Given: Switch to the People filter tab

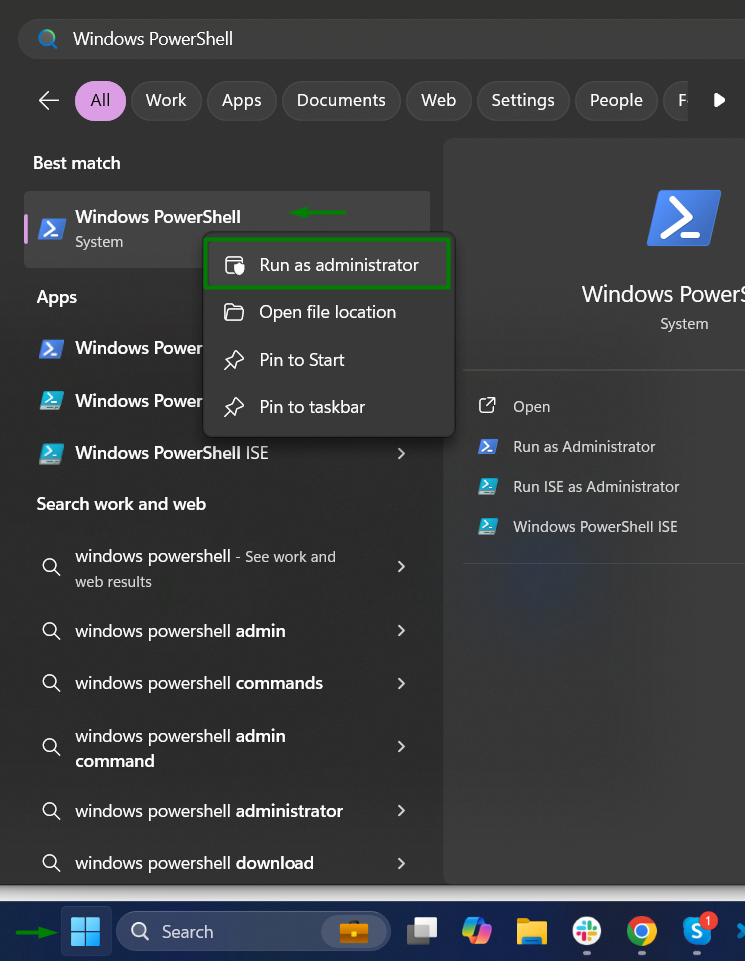Looking at the screenshot, I should pos(616,100).
